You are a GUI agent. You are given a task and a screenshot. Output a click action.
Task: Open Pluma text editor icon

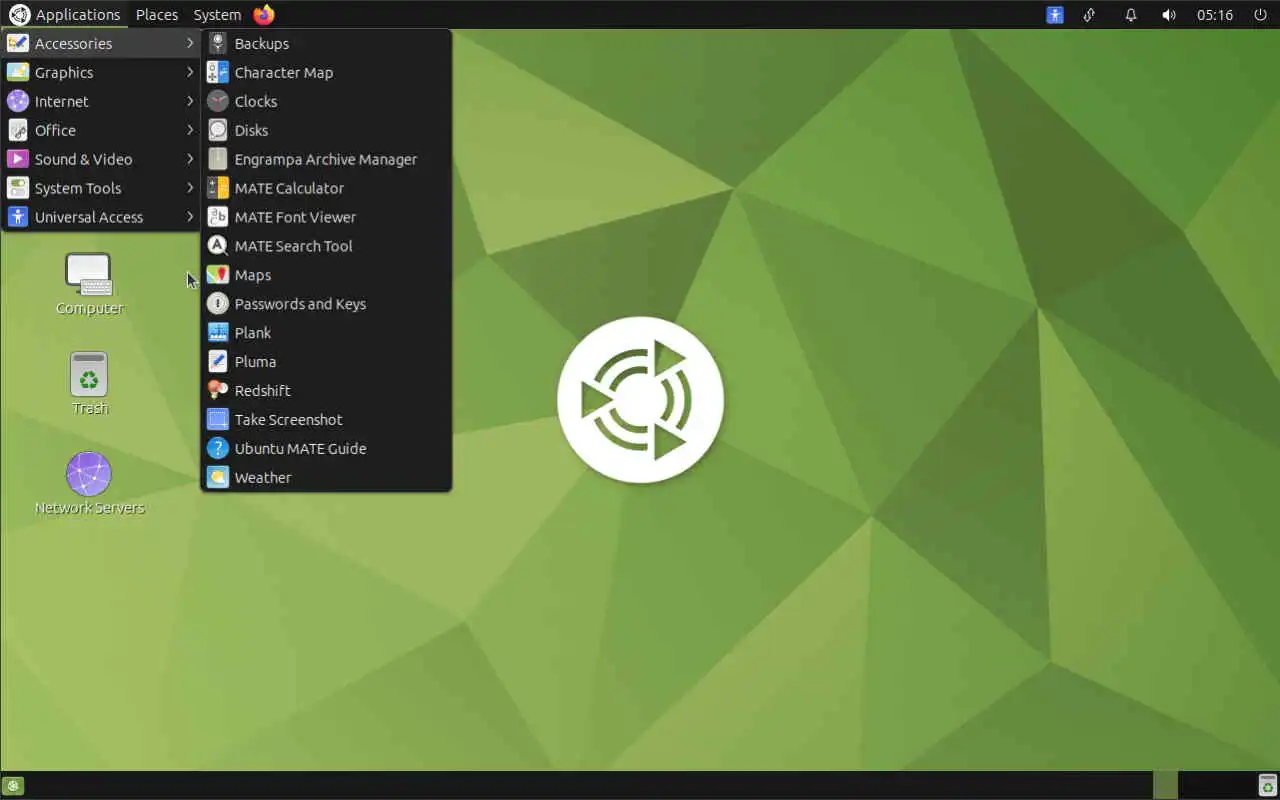[218, 363]
